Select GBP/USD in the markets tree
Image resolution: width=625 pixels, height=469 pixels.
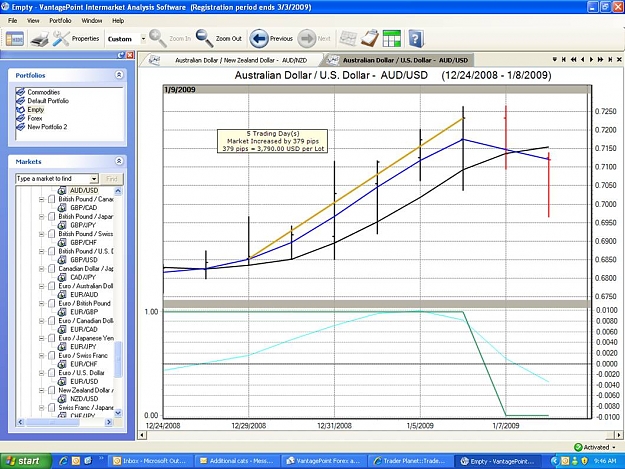(84, 260)
